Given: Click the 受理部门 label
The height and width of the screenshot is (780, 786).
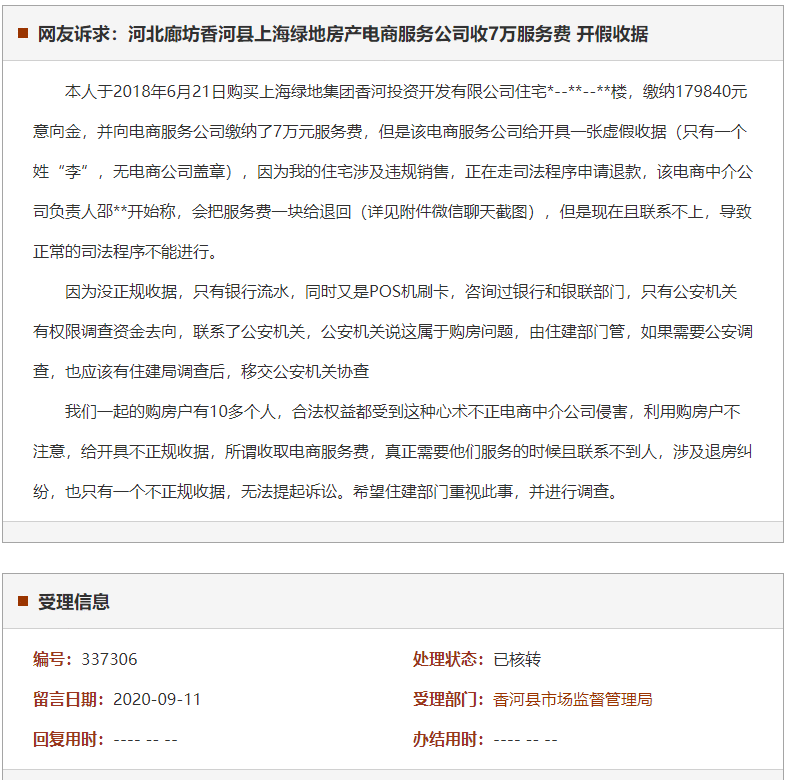Looking at the screenshot, I should coord(449,699).
